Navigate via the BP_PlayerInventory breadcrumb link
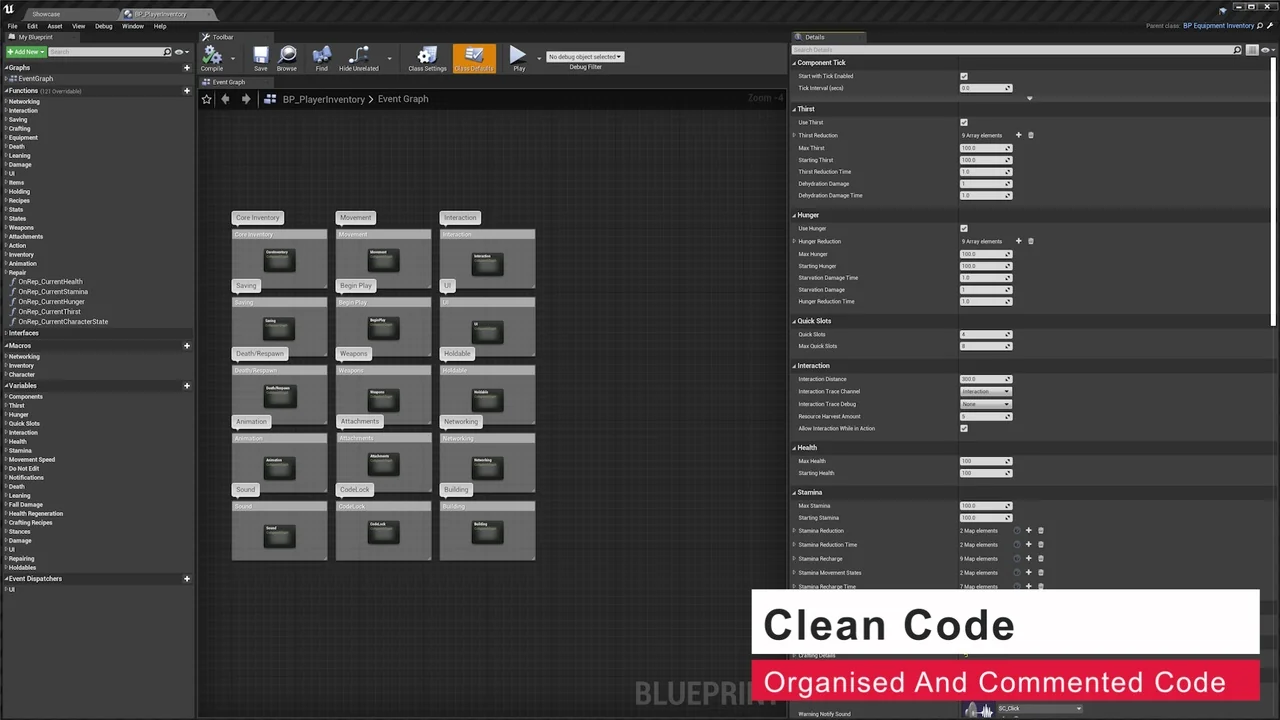 pyautogui.click(x=323, y=98)
